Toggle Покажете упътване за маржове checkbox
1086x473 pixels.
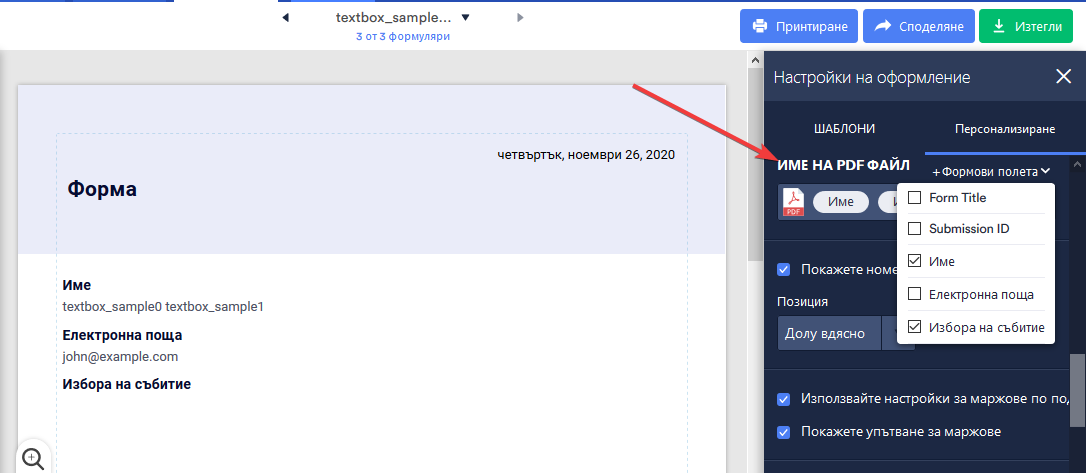pos(784,432)
